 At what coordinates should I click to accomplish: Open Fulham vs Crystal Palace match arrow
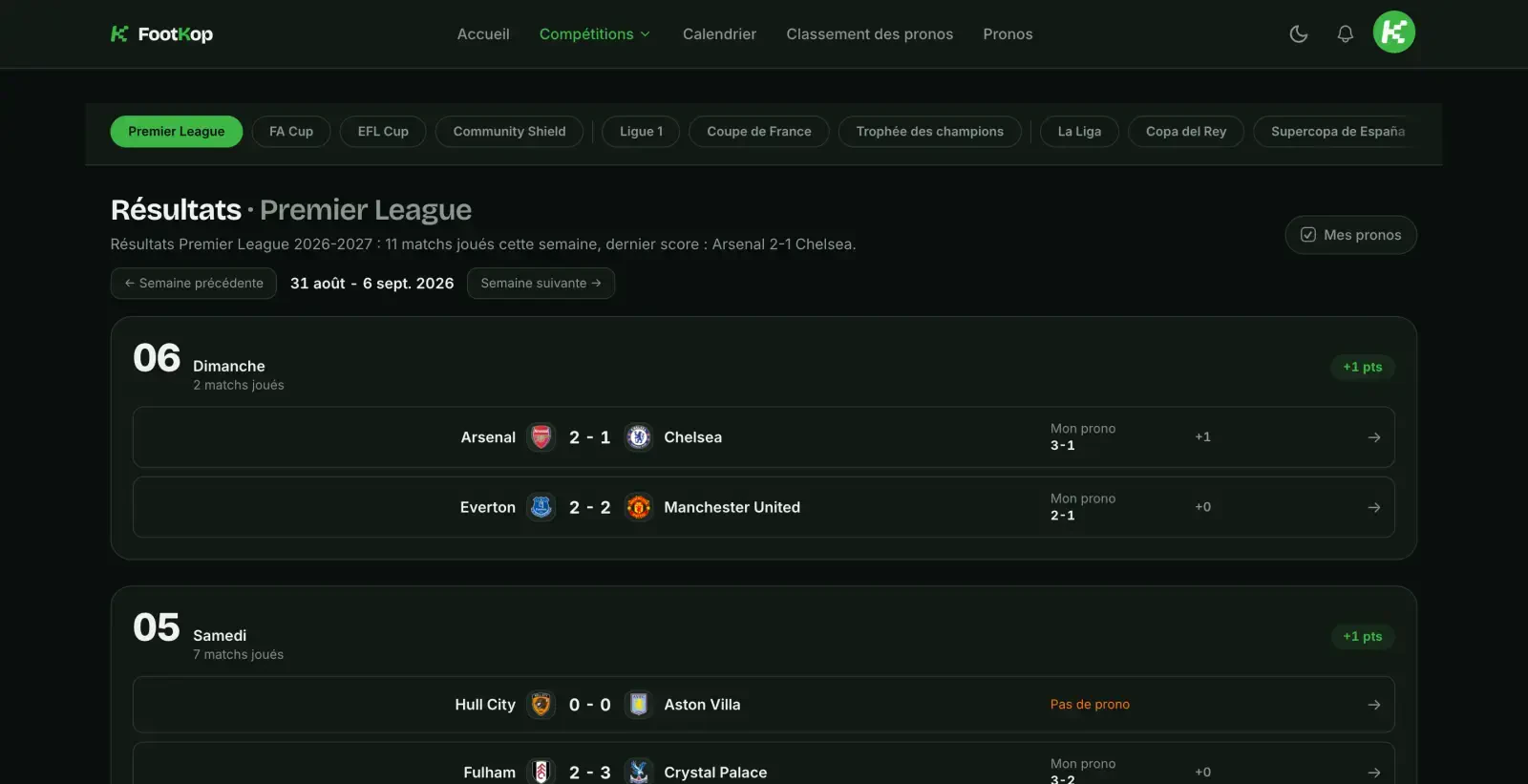click(x=1374, y=772)
